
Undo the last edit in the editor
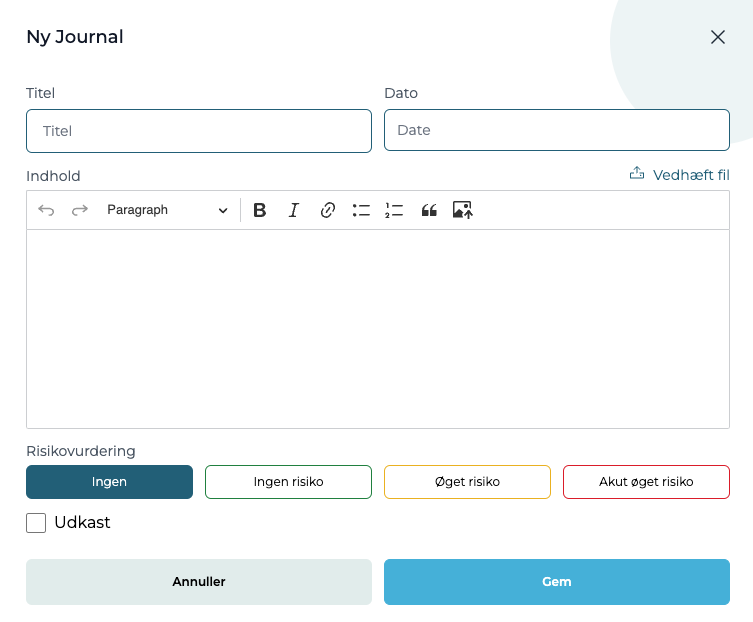(46, 210)
